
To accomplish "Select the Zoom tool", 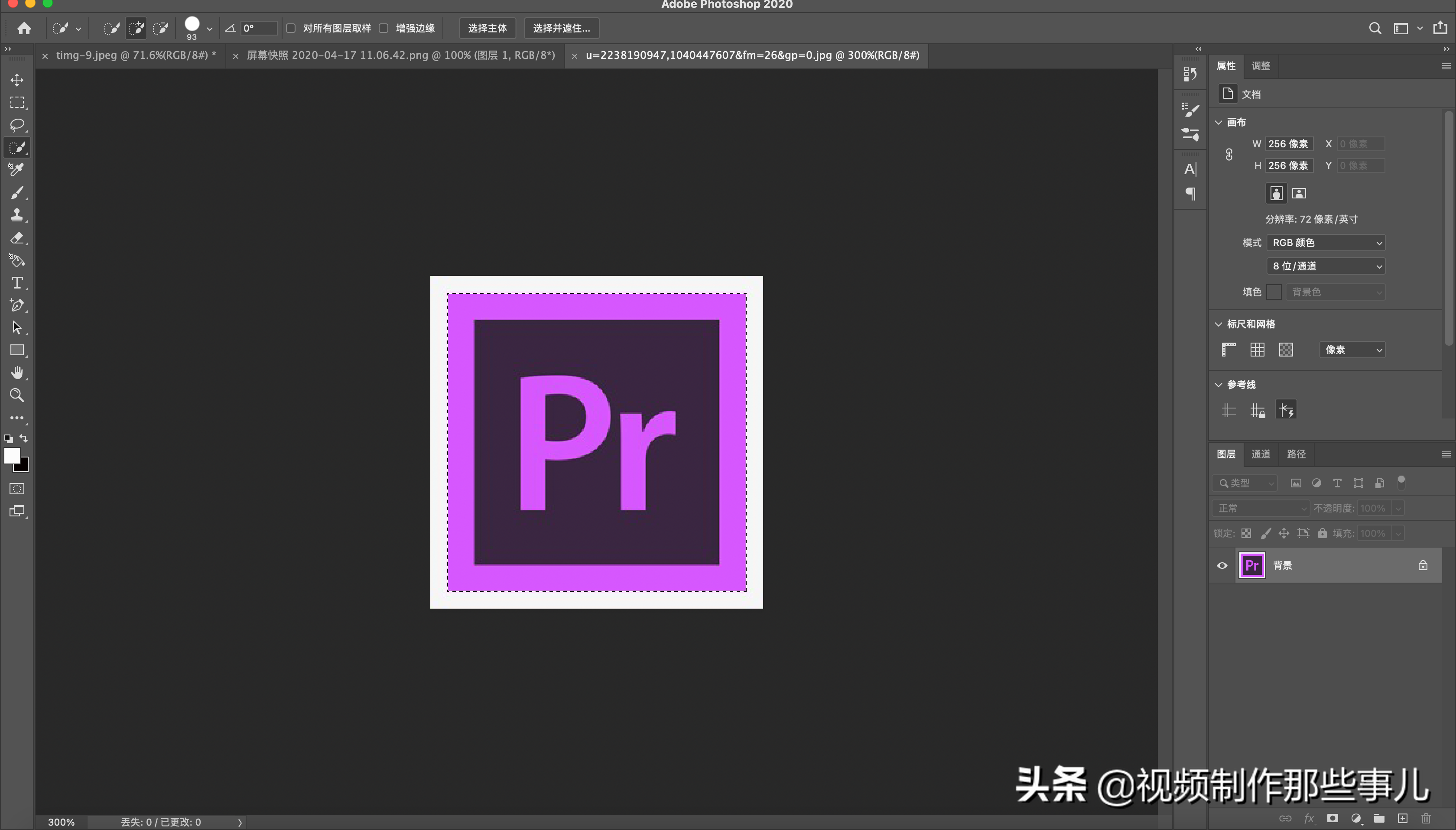I will pyautogui.click(x=17, y=395).
